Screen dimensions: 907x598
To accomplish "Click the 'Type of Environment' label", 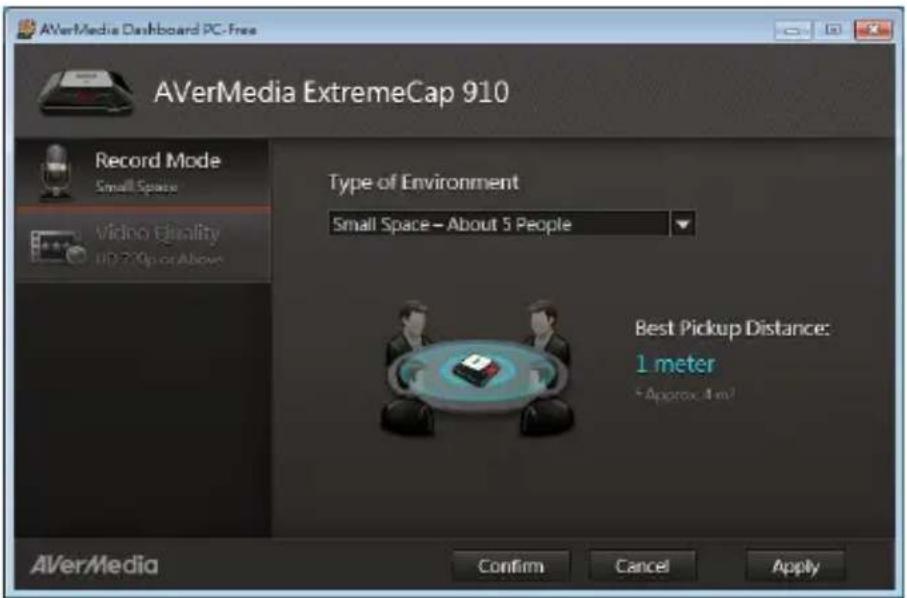I will 423,183.
